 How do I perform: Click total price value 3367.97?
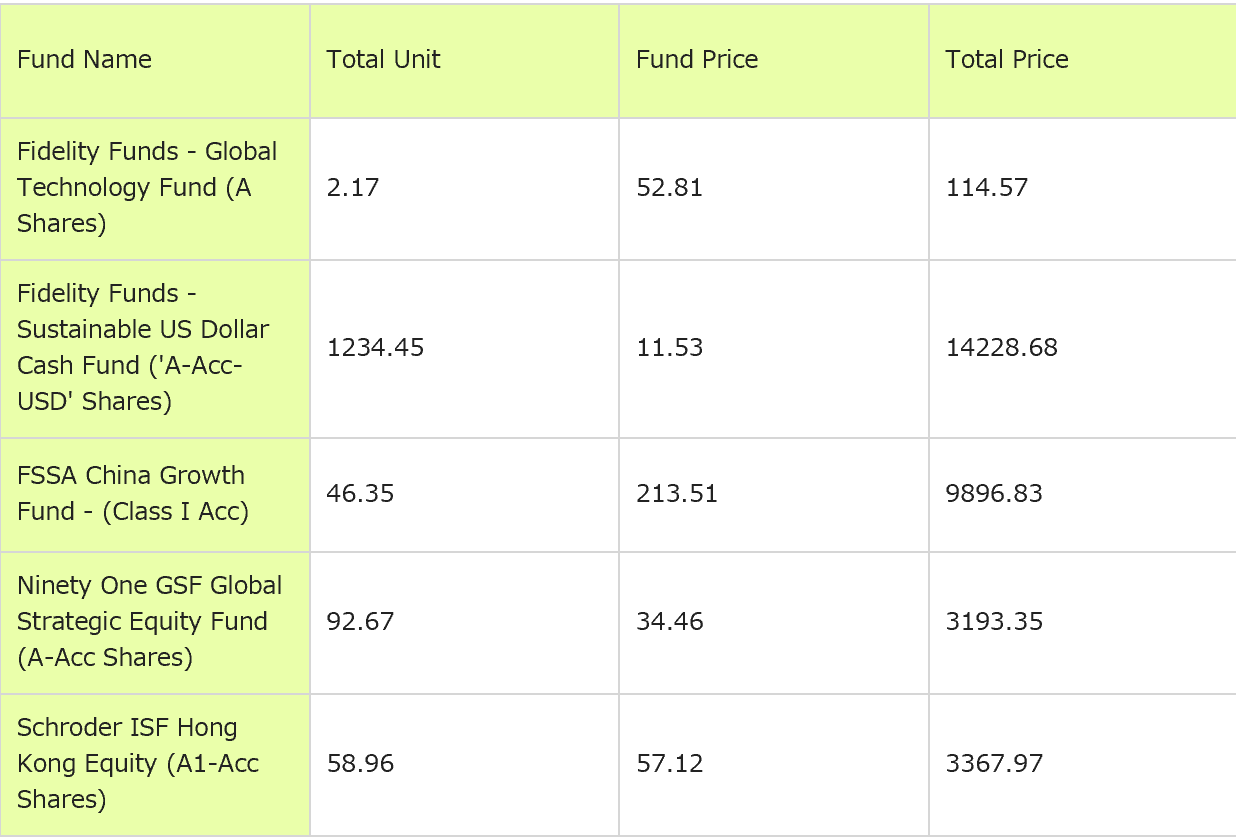(x=994, y=764)
